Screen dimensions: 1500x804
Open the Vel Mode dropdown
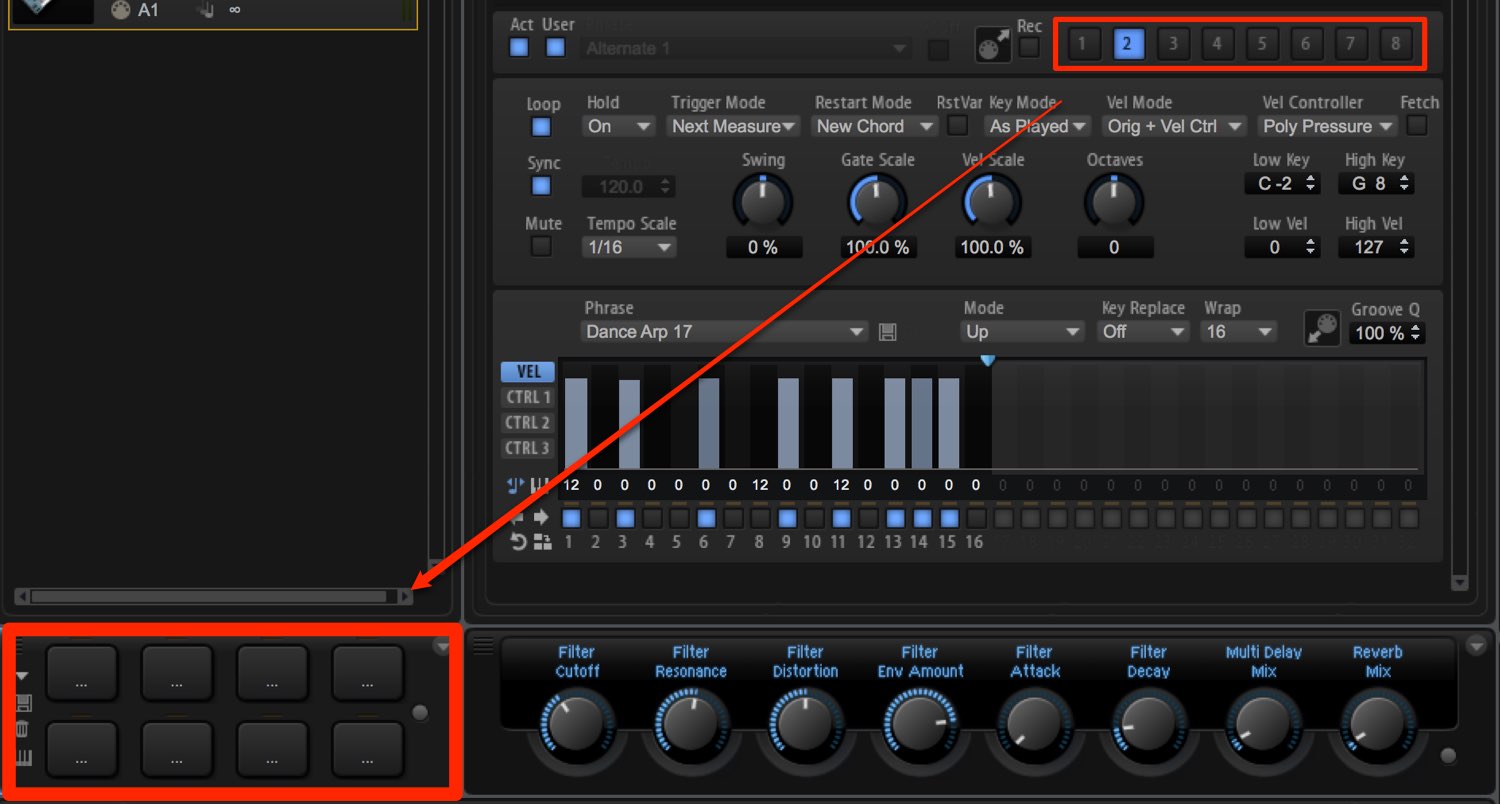pyautogui.click(x=1175, y=126)
